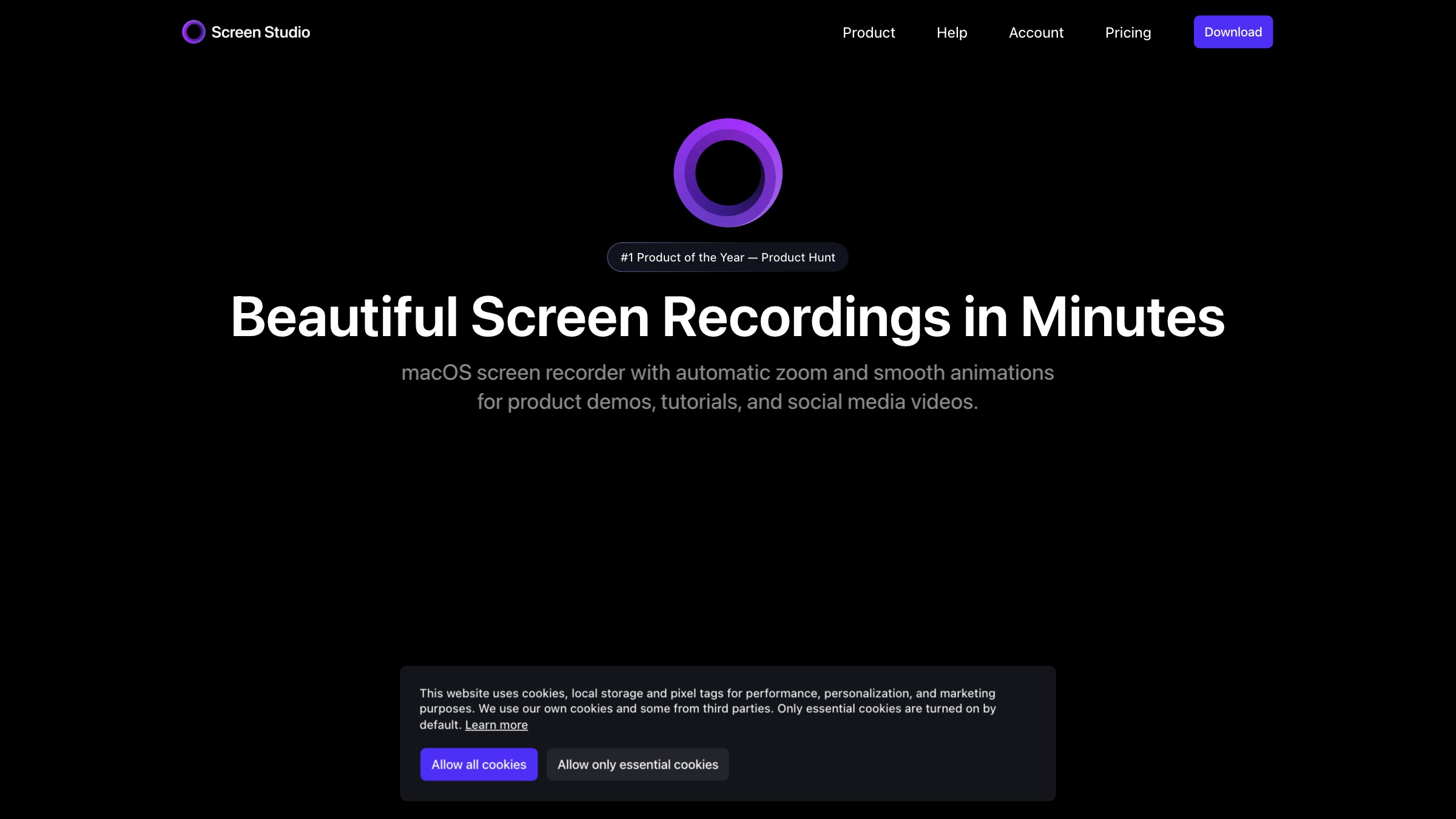1456x819 pixels.
Task: Go to the Account page
Action: tap(1036, 33)
